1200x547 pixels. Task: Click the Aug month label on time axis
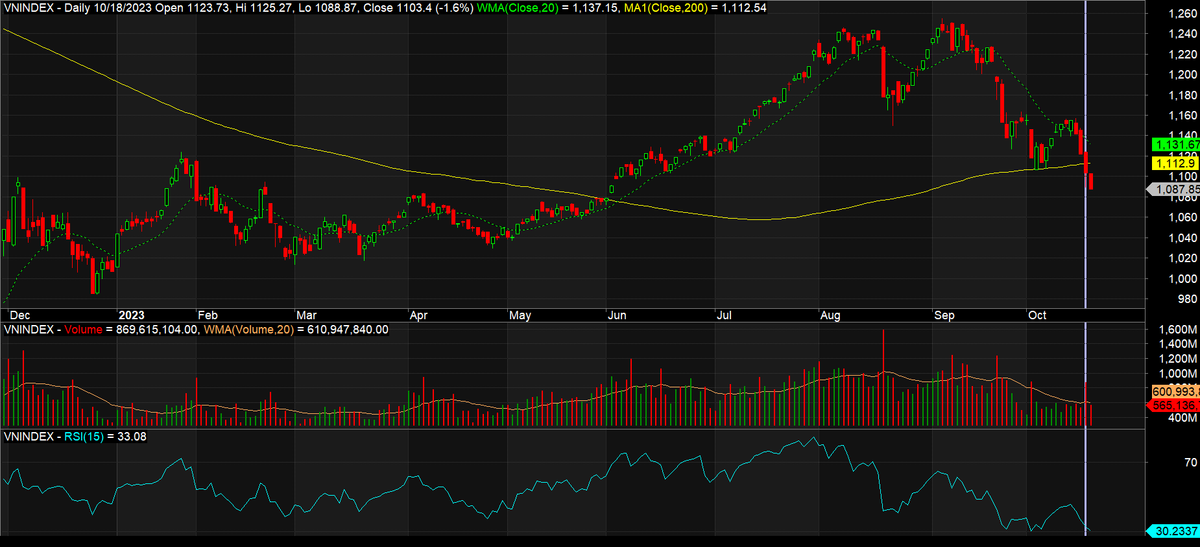click(x=830, y=314)
